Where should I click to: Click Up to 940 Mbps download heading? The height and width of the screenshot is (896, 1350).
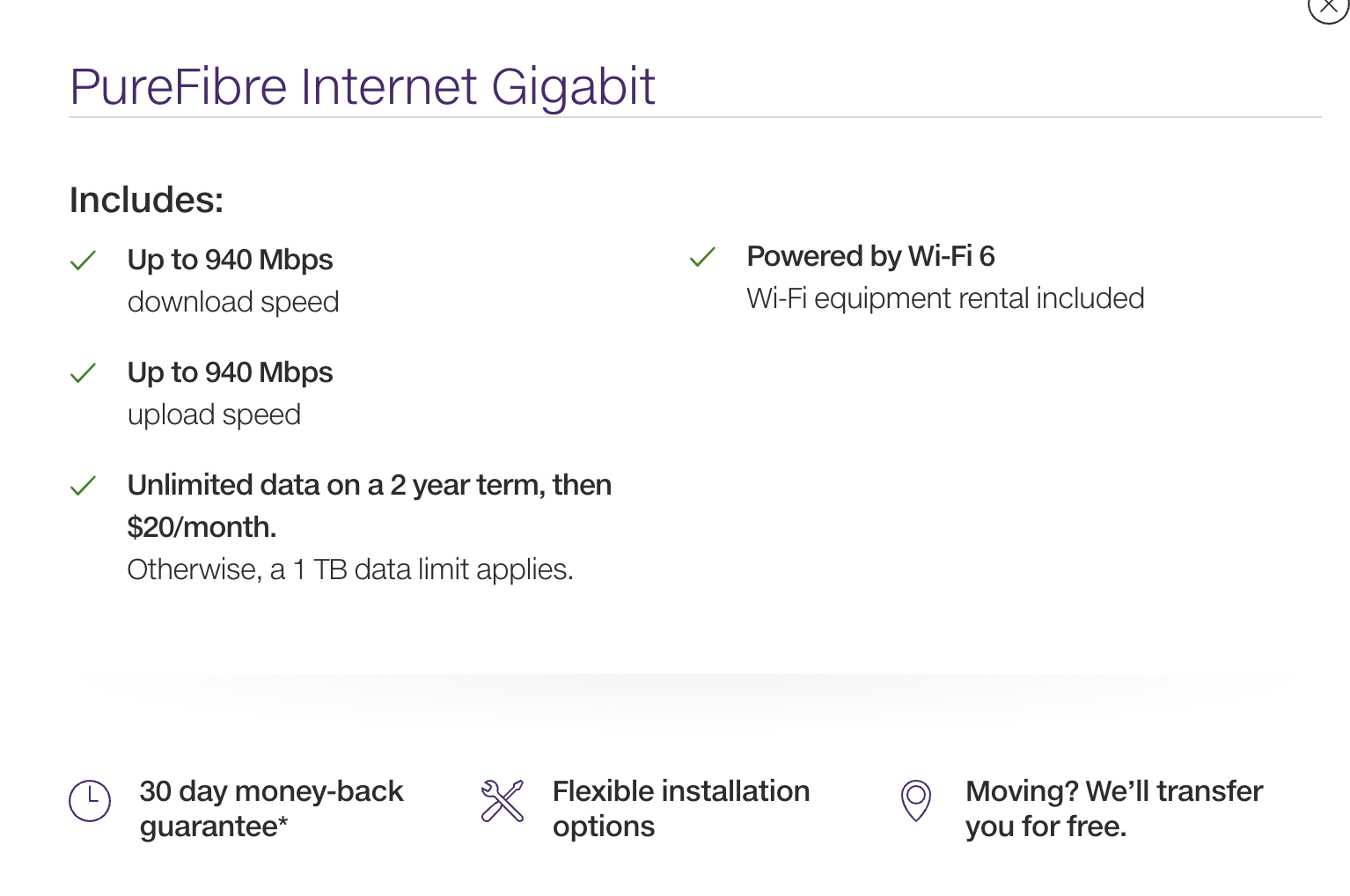tap(231, 260)
